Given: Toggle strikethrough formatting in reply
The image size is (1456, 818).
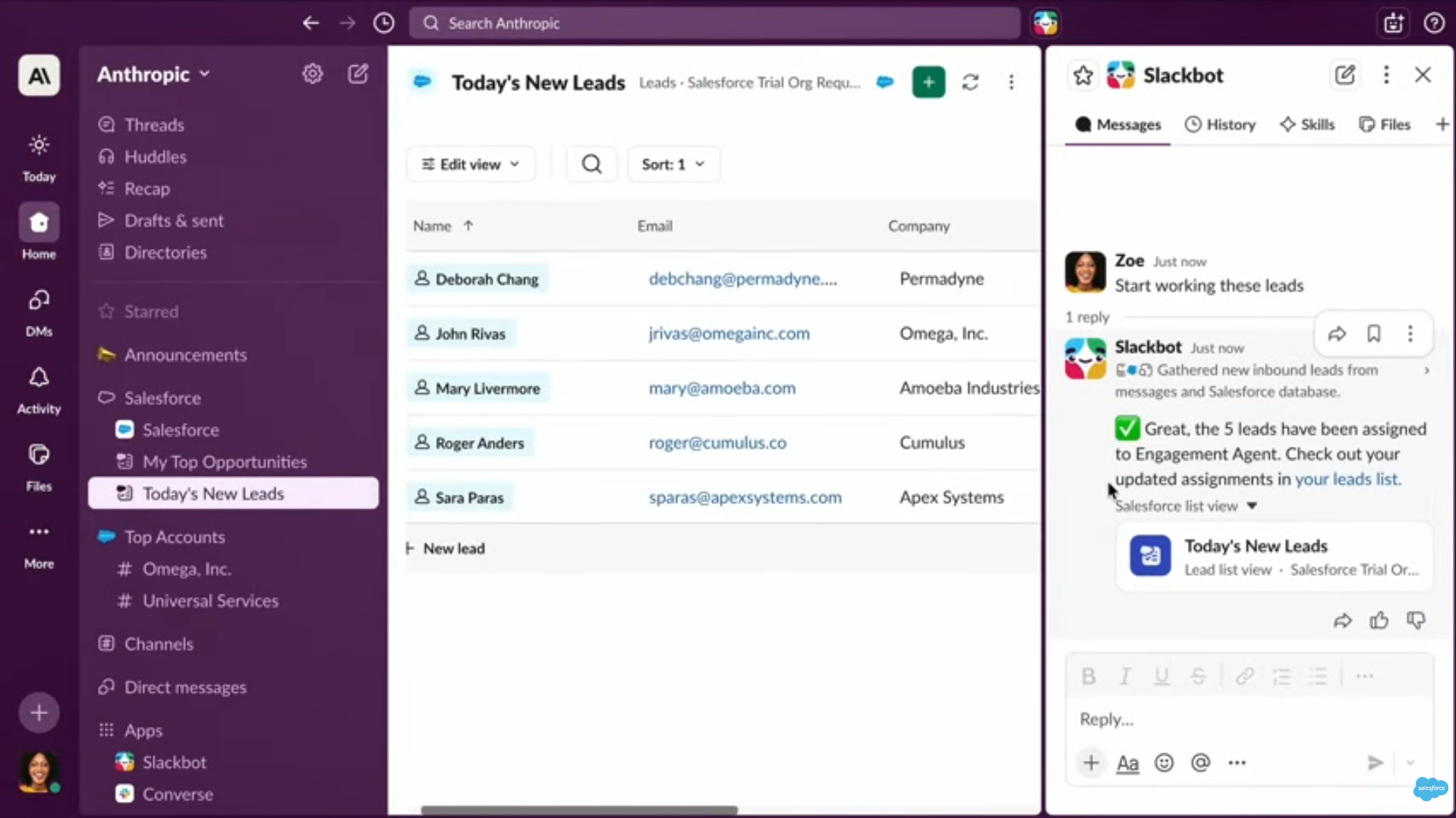Looking at the screenshot, I should 1198,676.
